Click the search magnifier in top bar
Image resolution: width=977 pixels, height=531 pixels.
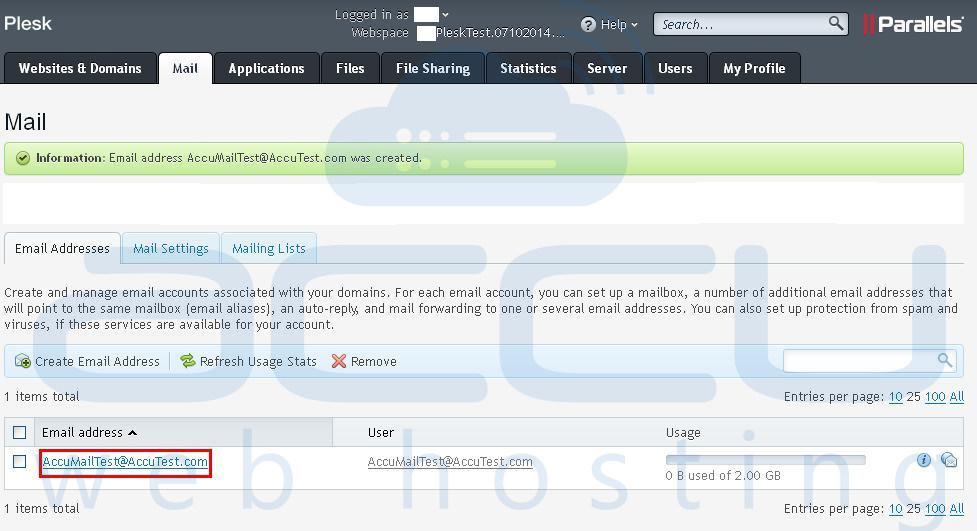[x=836, y=24]
